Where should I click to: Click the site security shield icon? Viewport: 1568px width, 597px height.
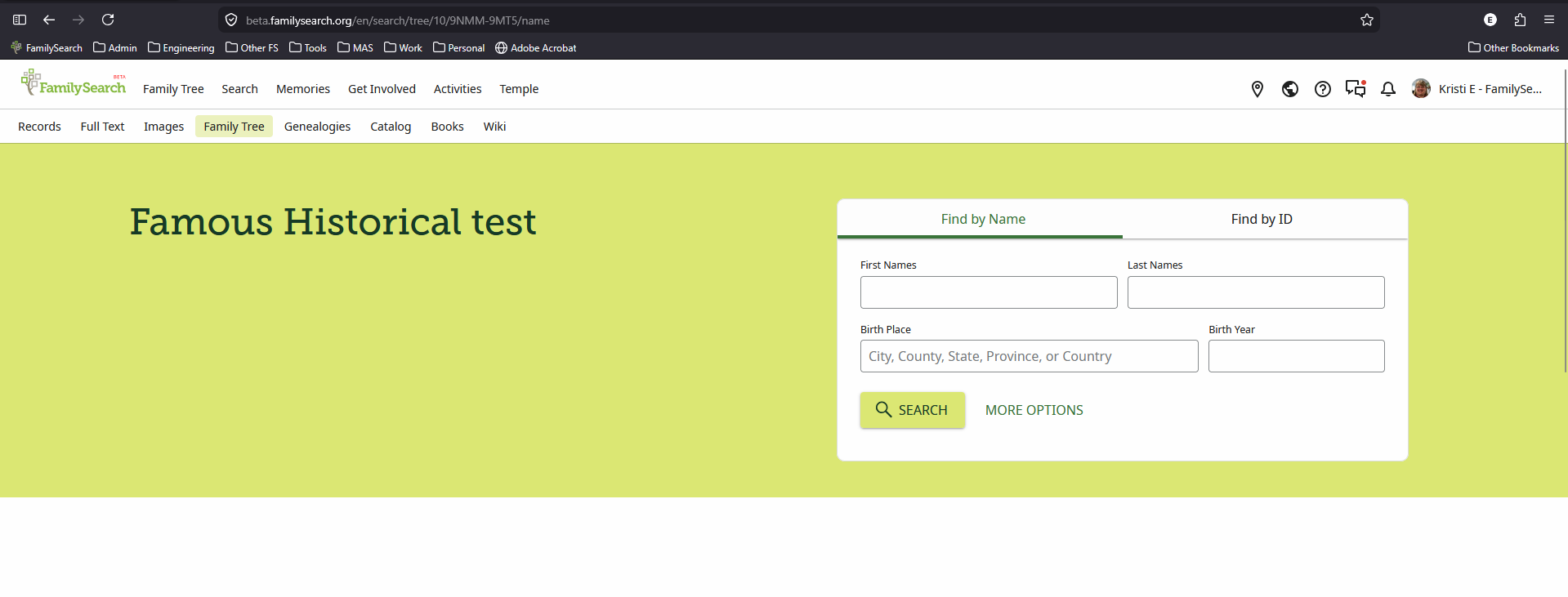pos(231,20)
